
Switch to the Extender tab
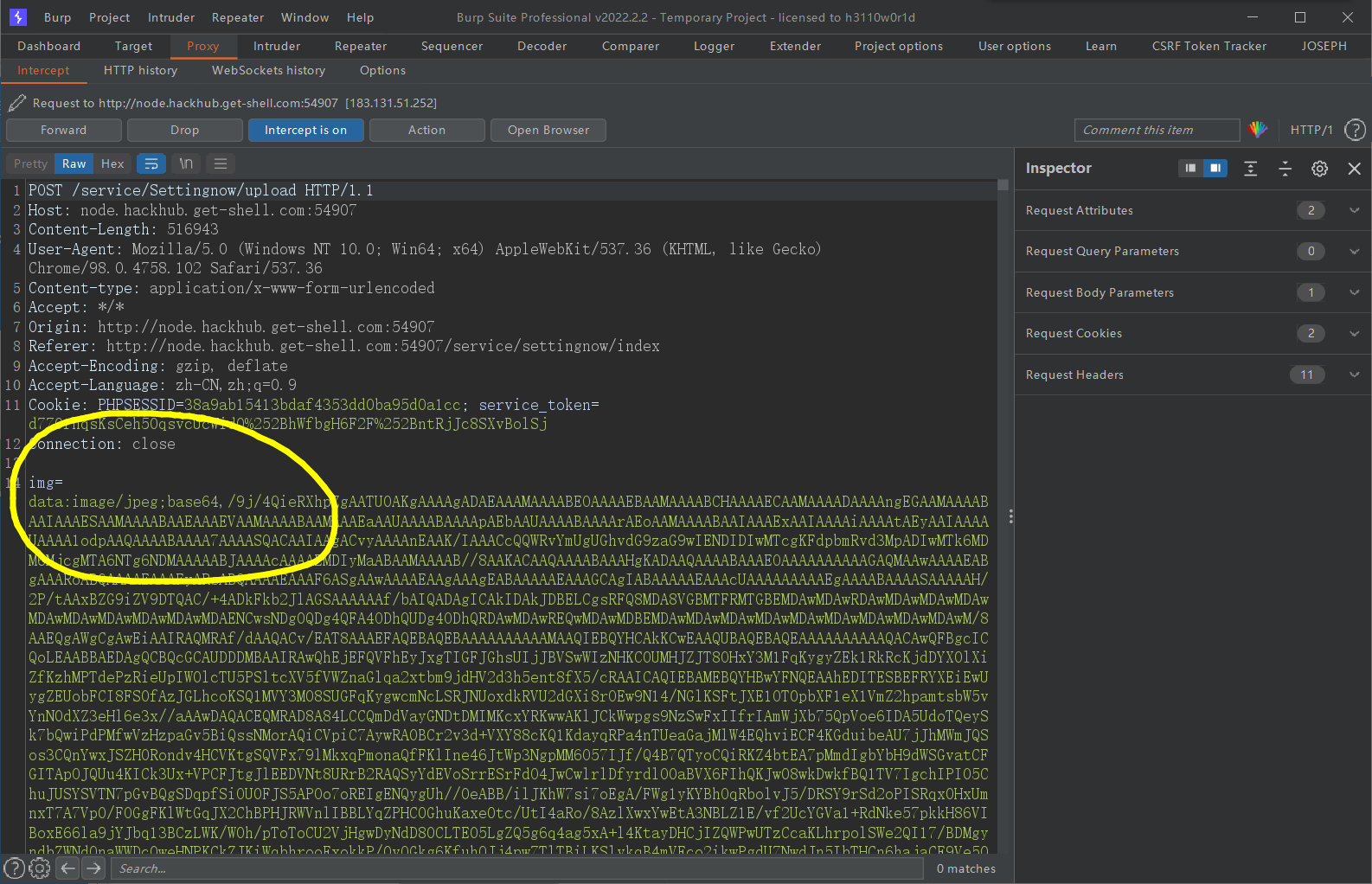click(x=796, y=46)
